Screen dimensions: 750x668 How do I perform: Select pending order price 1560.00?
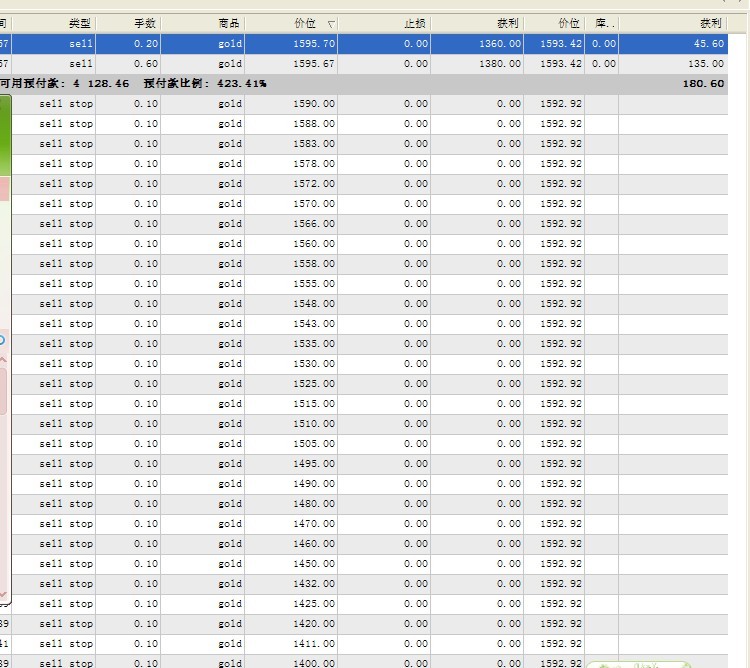tap(314, 244)
